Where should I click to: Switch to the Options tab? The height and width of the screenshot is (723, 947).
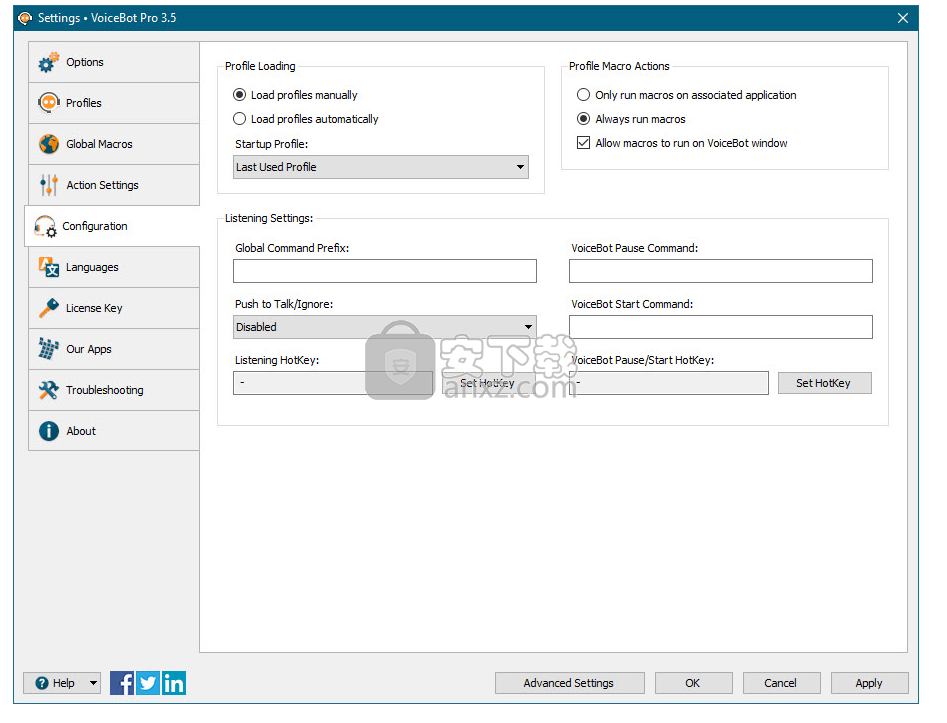[x=114, y=62]
